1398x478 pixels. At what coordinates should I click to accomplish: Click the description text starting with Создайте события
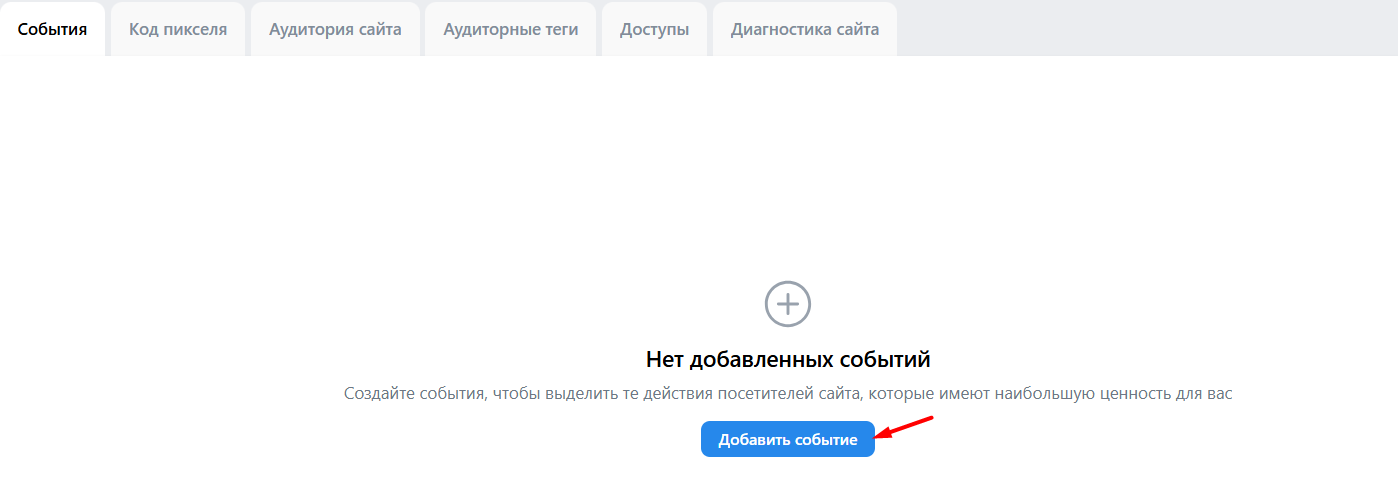click(x=788, y=394)
